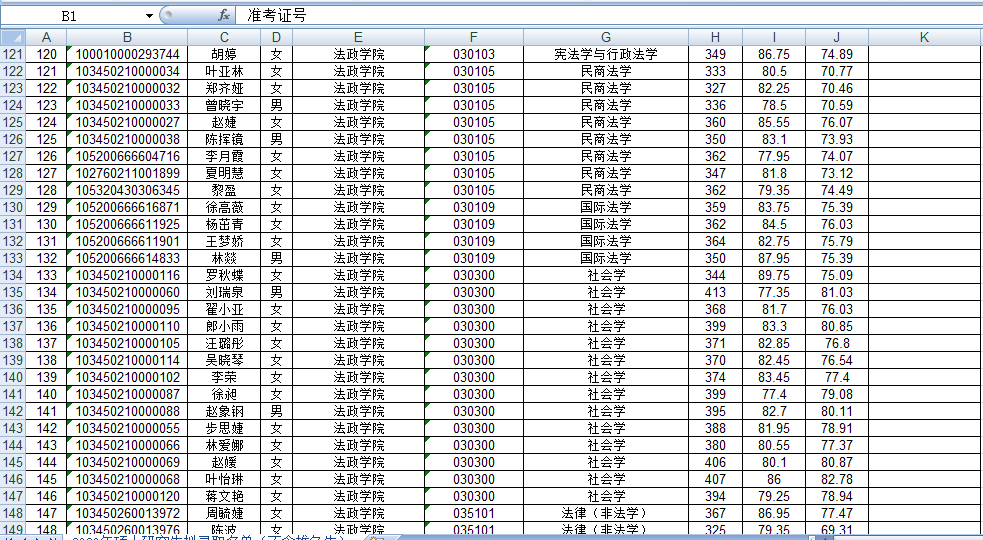Click 国际法学 in 杨茁青's row
This screenshot has height=540, width=983.
coord(606,224)
